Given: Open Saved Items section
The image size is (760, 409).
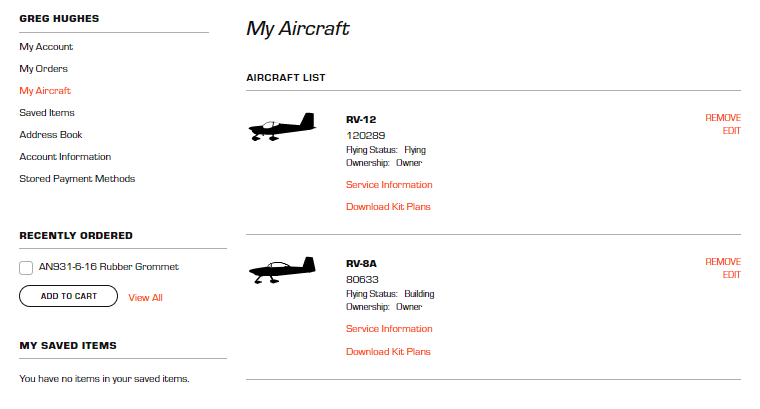Looking at the screenshot, I should coord(47,113).
